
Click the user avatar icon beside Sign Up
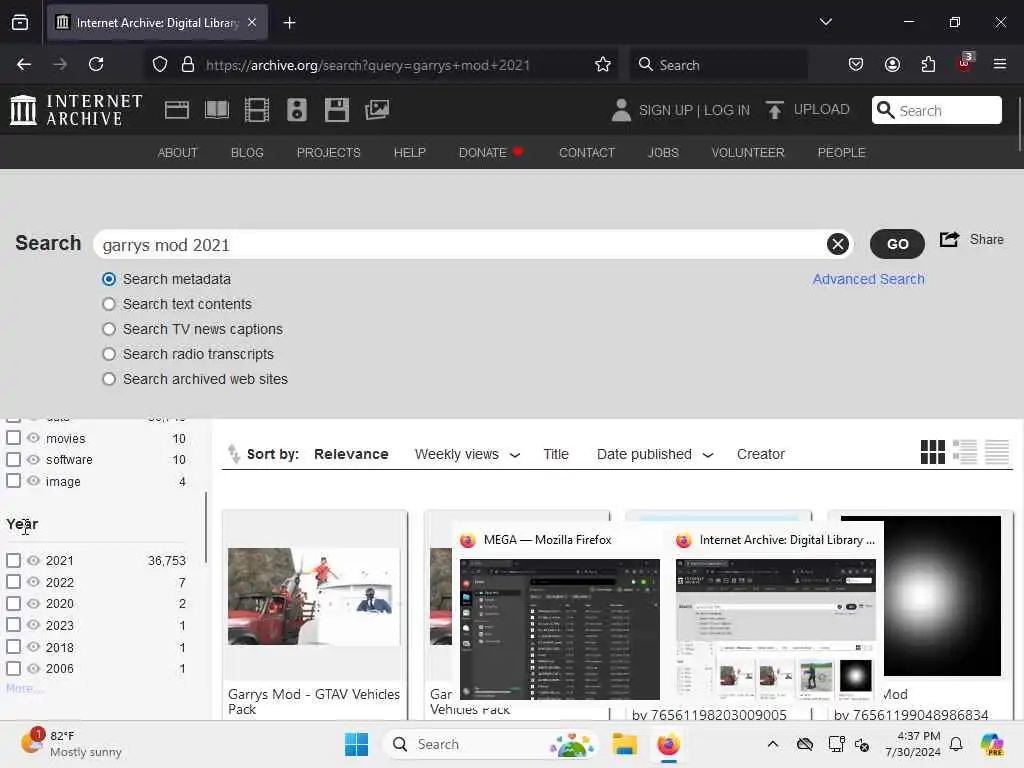[621, 110]
